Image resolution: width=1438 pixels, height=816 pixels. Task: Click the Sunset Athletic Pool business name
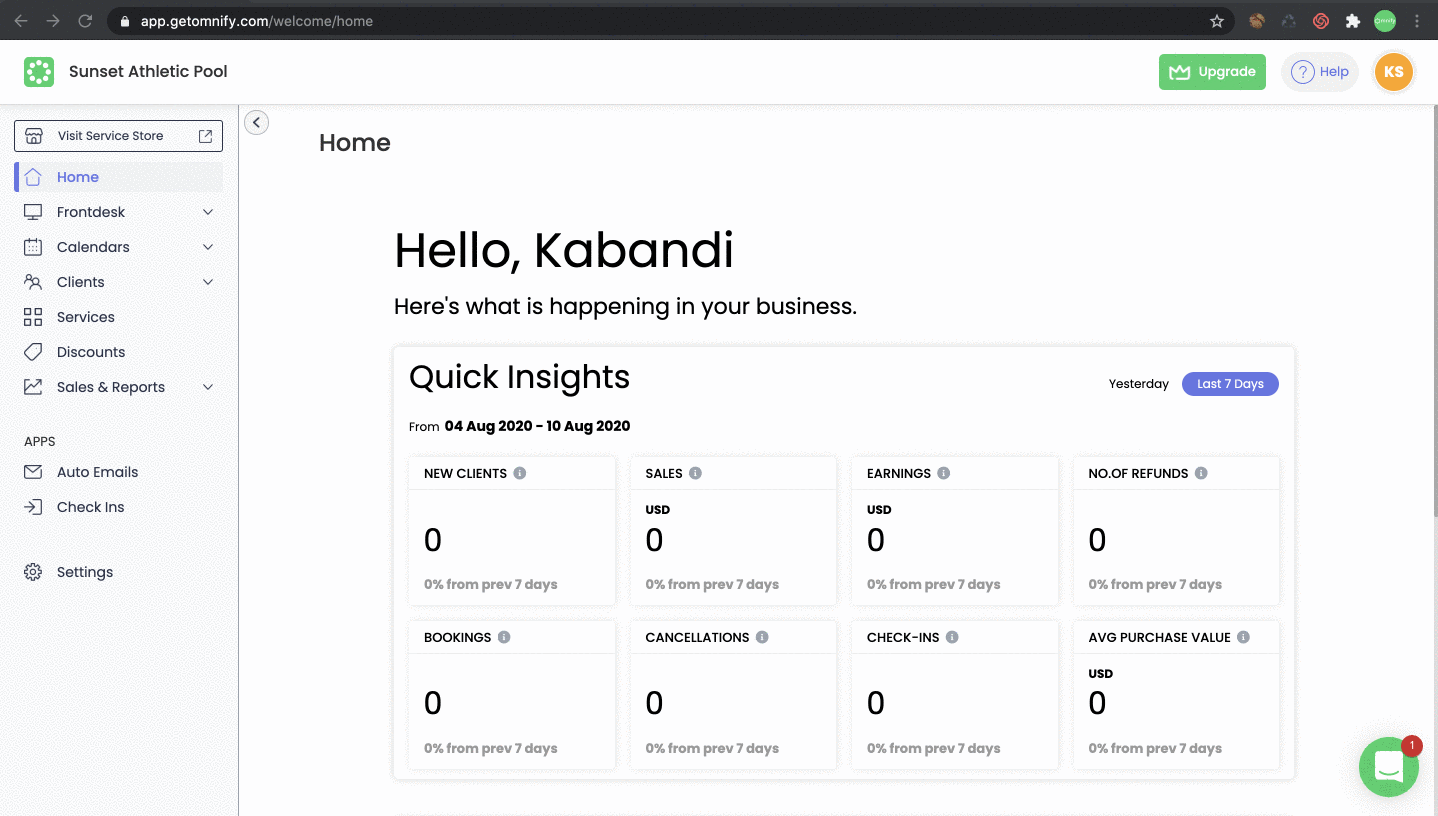tap(148, 72)
